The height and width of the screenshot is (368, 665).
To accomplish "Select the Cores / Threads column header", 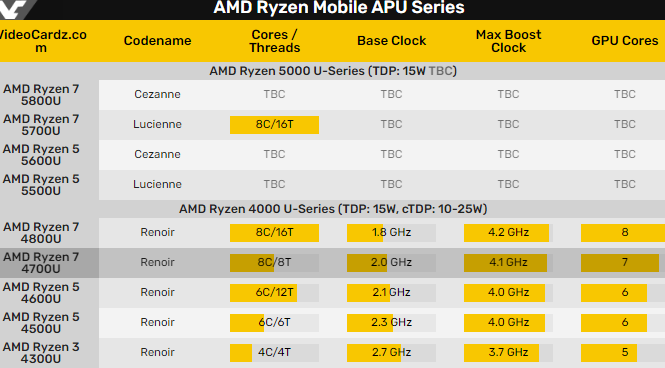I will point(274,41).
